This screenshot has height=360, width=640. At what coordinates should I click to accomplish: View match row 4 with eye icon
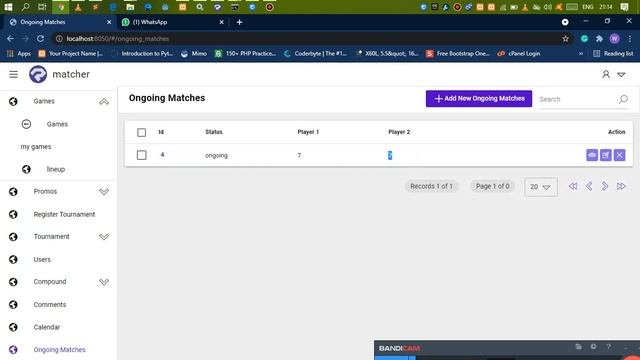[592, 155]
